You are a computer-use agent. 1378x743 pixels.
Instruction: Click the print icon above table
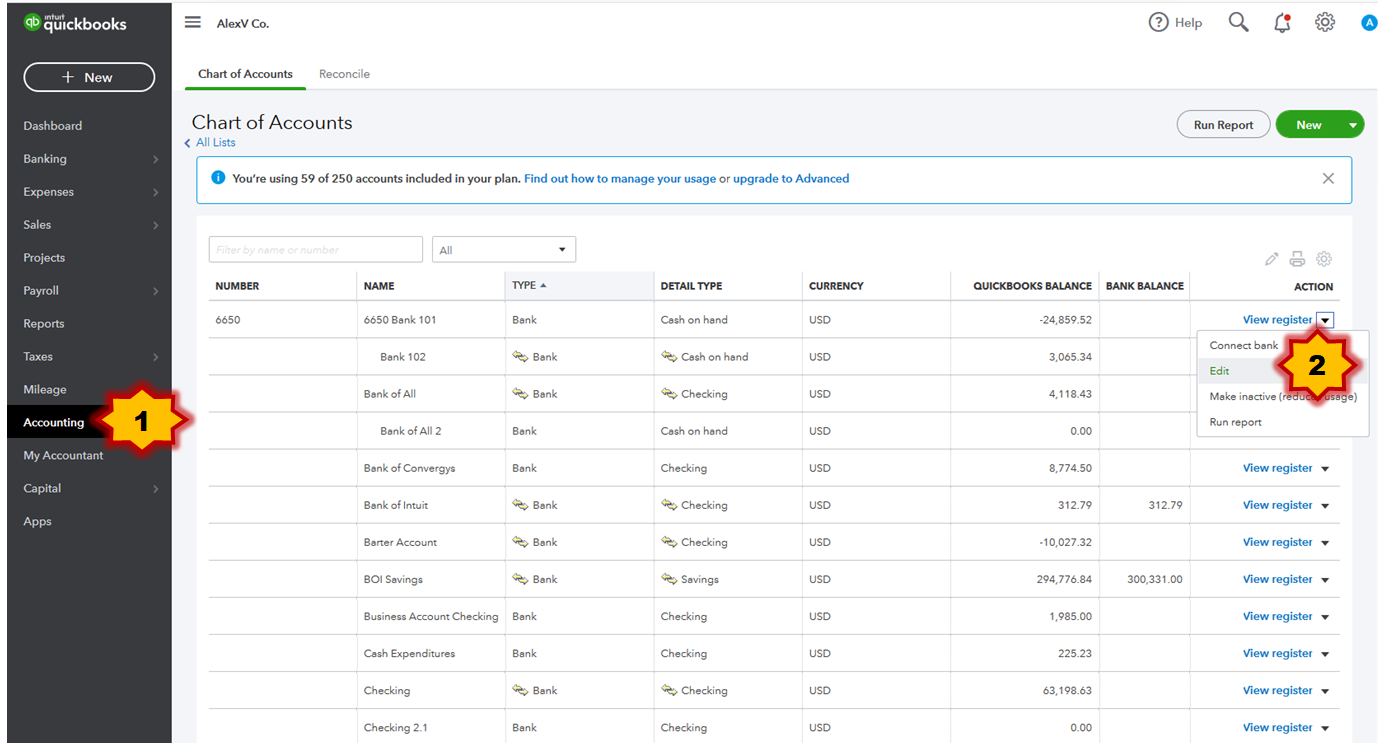1297,259
